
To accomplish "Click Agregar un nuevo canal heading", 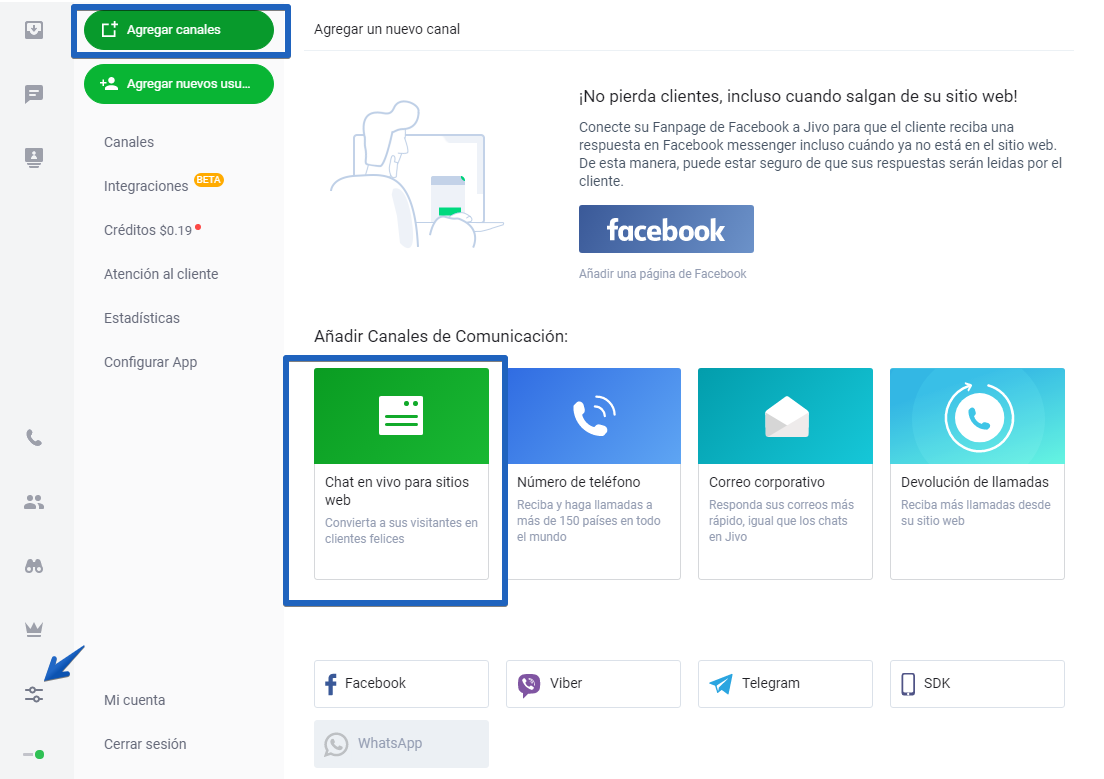I will coord(387,29).
